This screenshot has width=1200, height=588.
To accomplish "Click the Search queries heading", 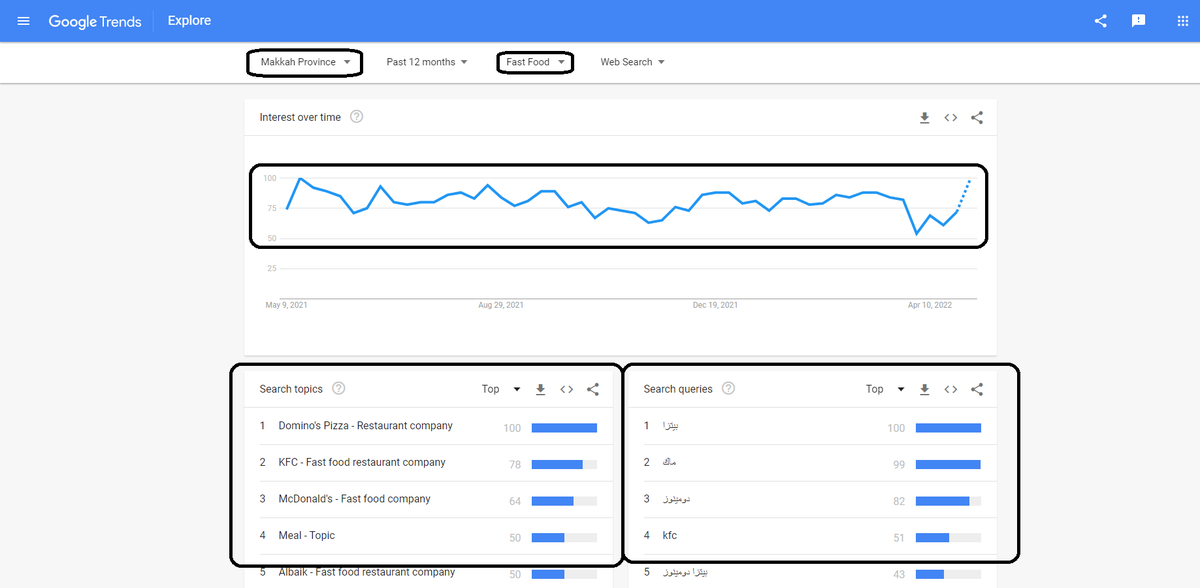I will (x=678, y=389).
